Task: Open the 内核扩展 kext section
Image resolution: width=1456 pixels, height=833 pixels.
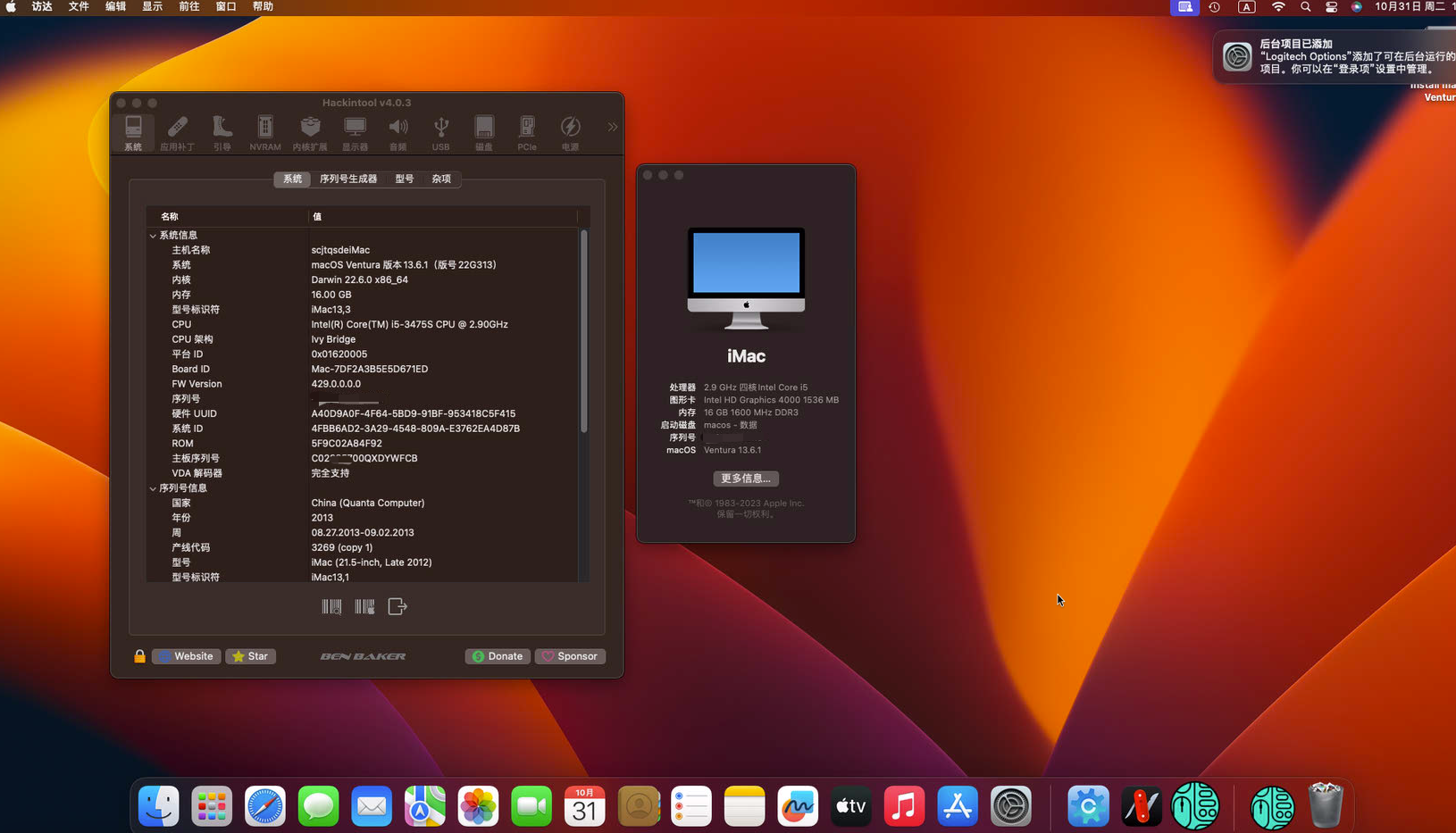Action: [x=310, y=133]
